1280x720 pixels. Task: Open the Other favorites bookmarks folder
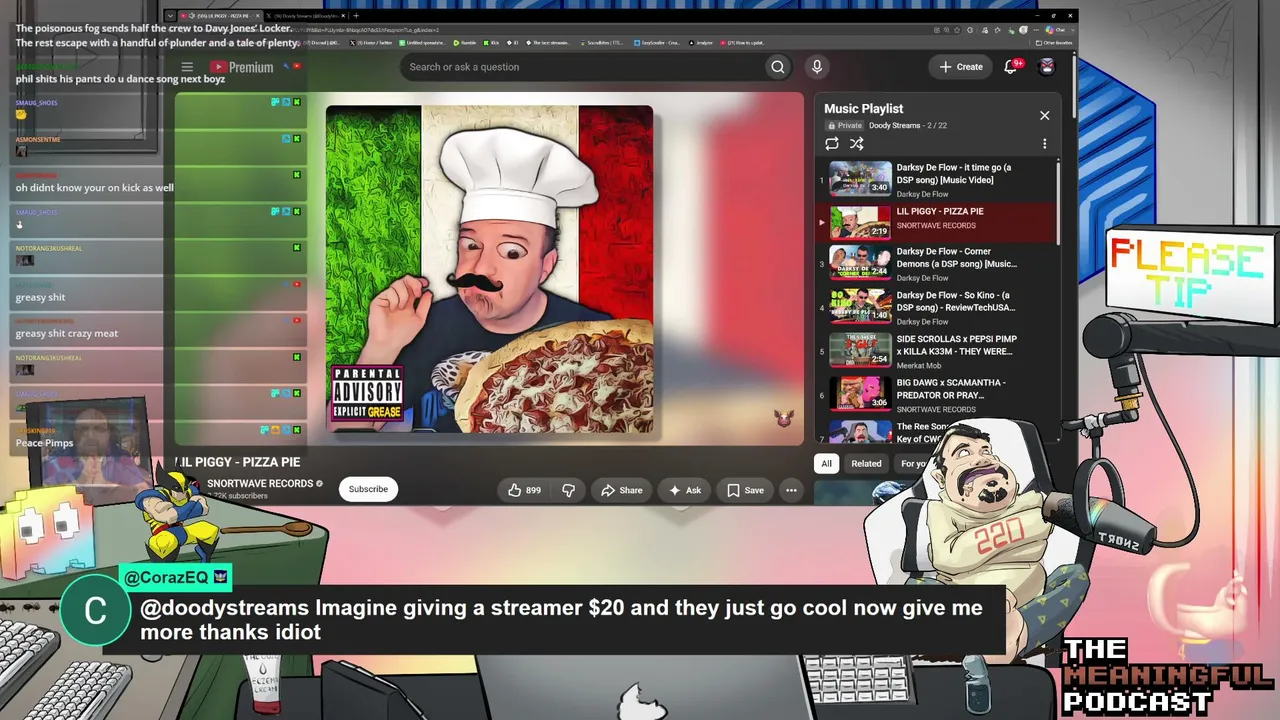(x=1053, y=43)
